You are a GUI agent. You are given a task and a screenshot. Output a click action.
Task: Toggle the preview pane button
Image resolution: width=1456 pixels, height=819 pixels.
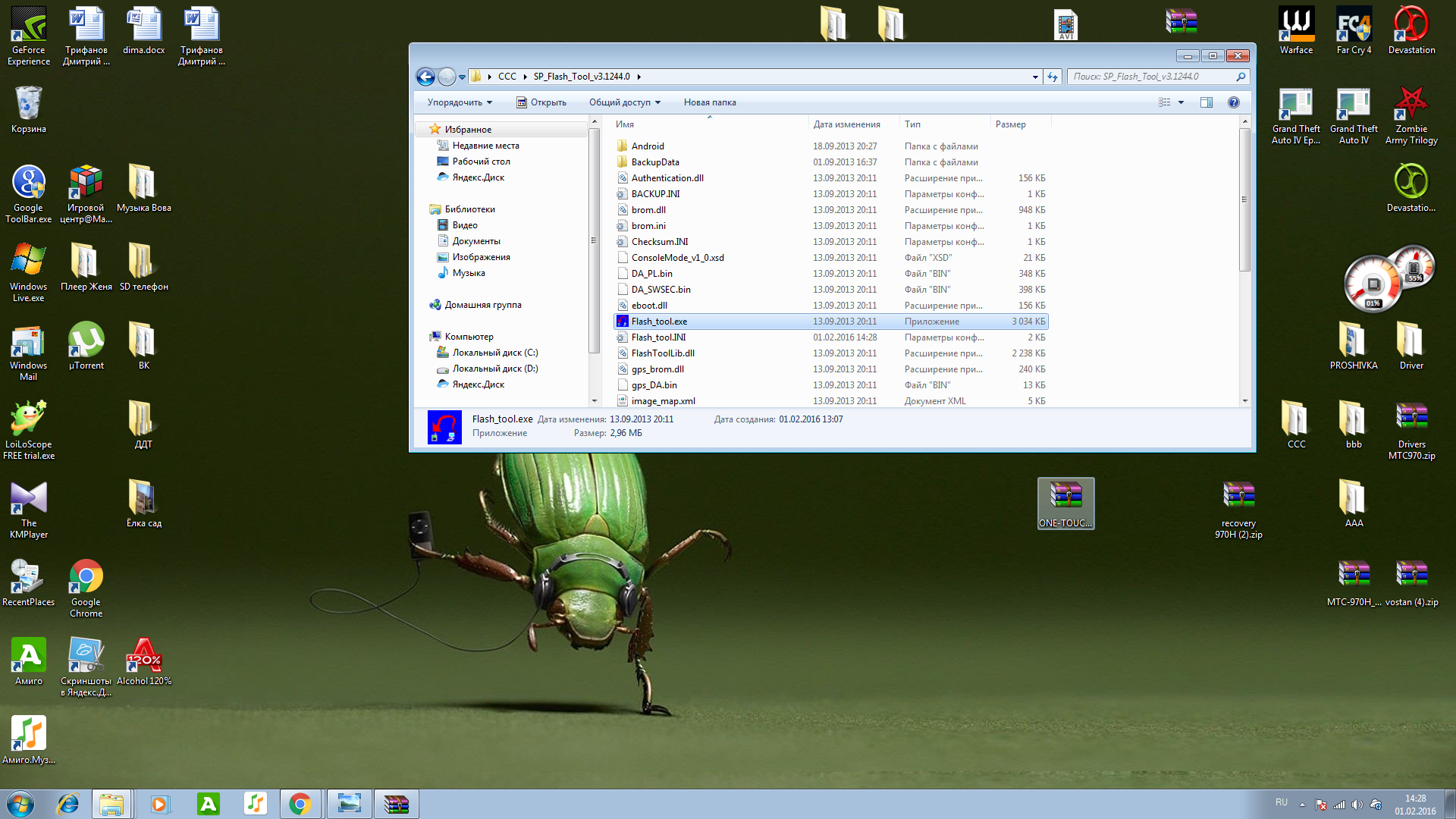pyautogui.click(x=1206, y=102)
